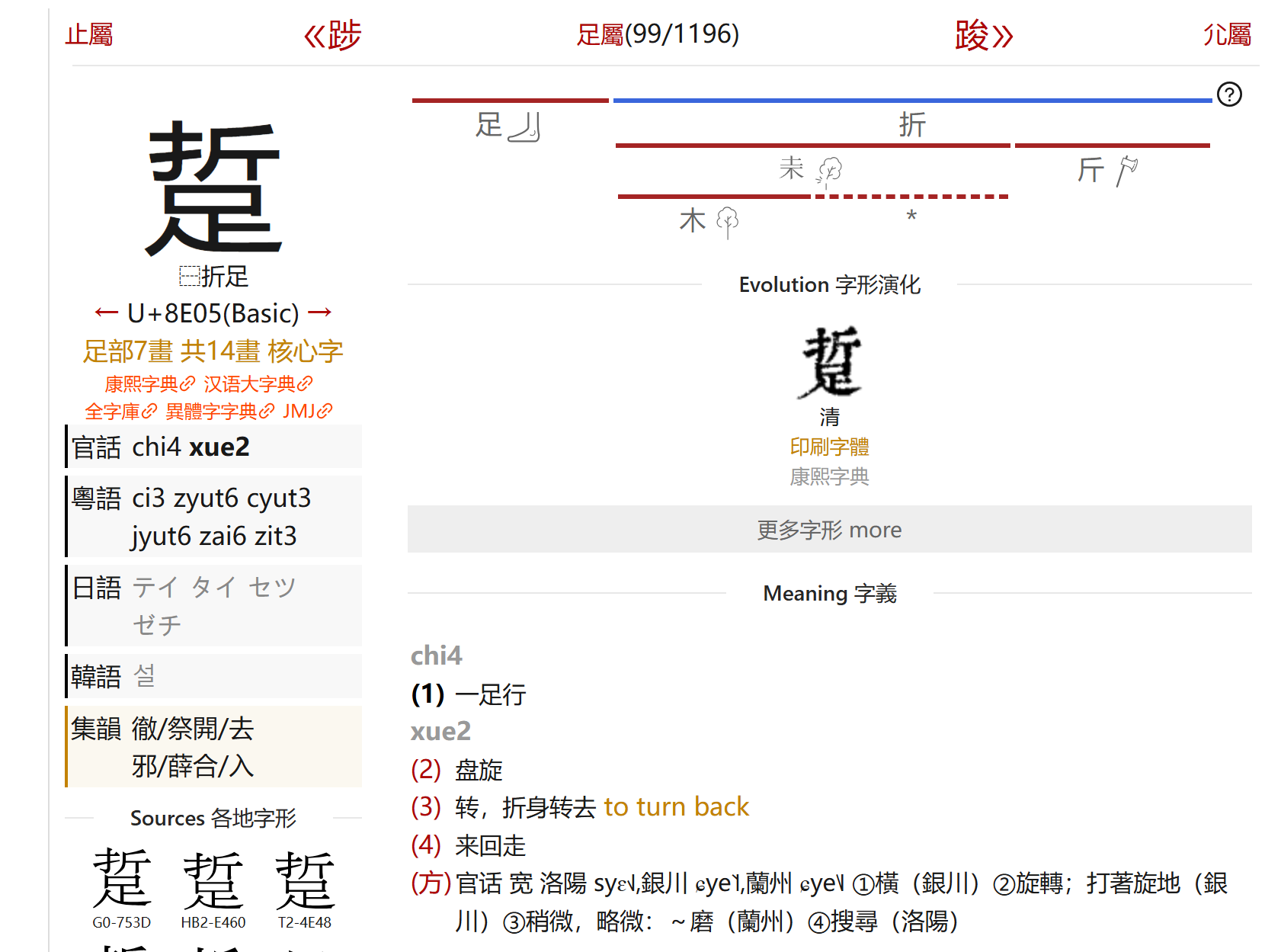Navigate to next character 踆
Viewport: 1265px width, 952px height.
pos(982,35)
